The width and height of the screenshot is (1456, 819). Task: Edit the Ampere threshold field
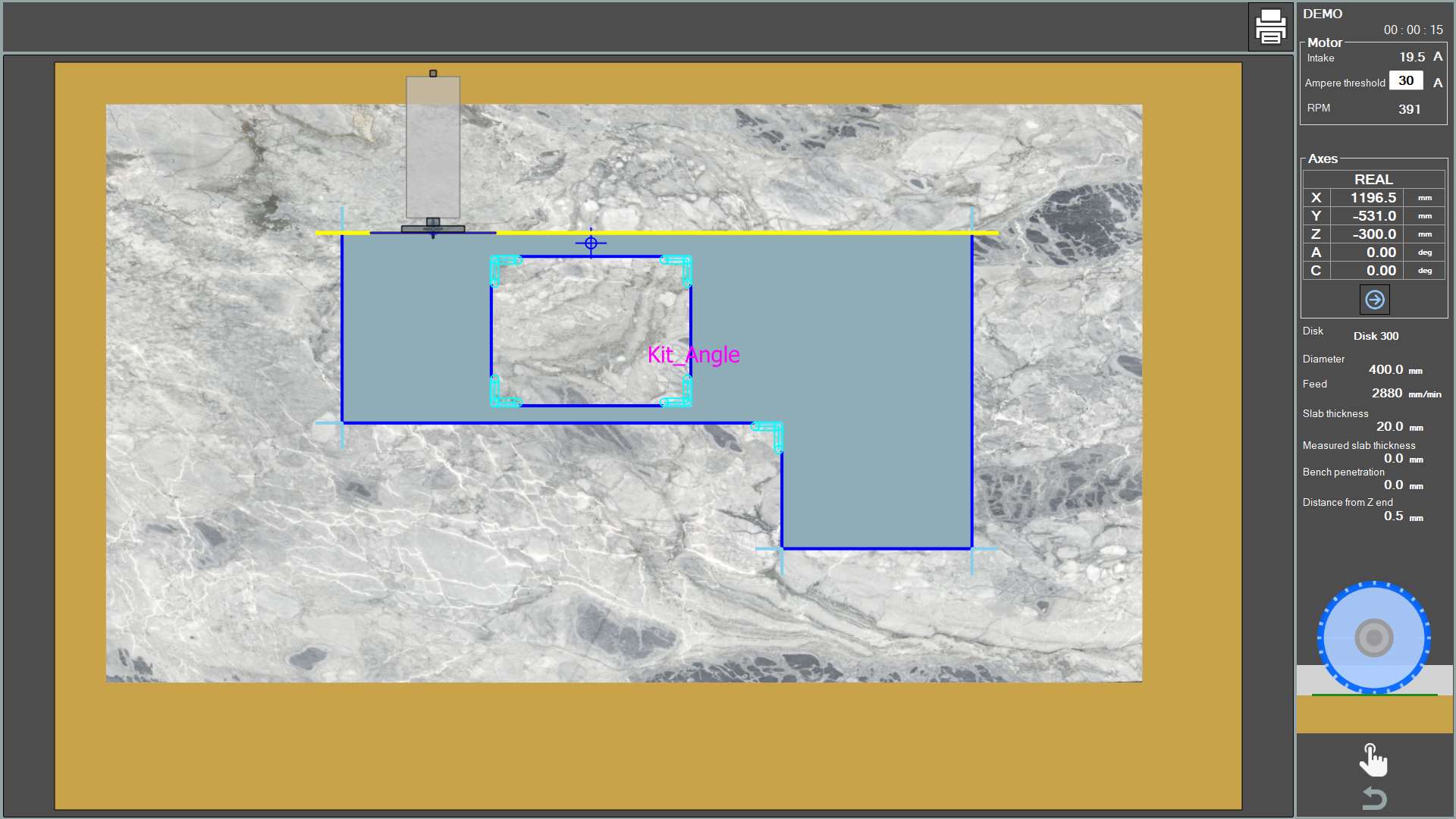(1406, 80)
